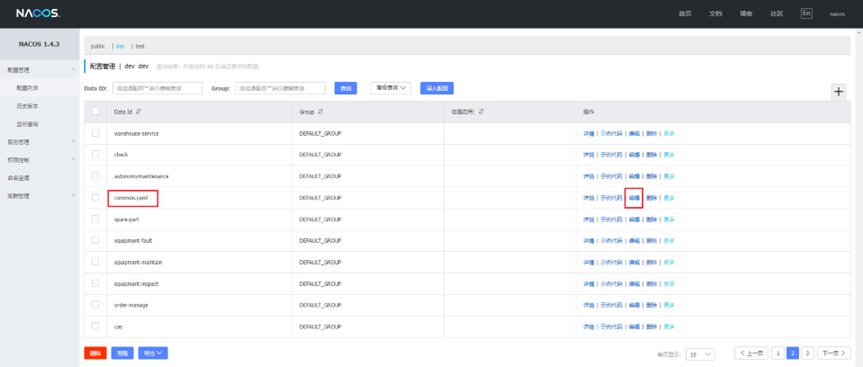Image resolution: width=863 pixels, height=367 pixels.
Task: Go to page 3 in pagination
Action: point(807,353)
